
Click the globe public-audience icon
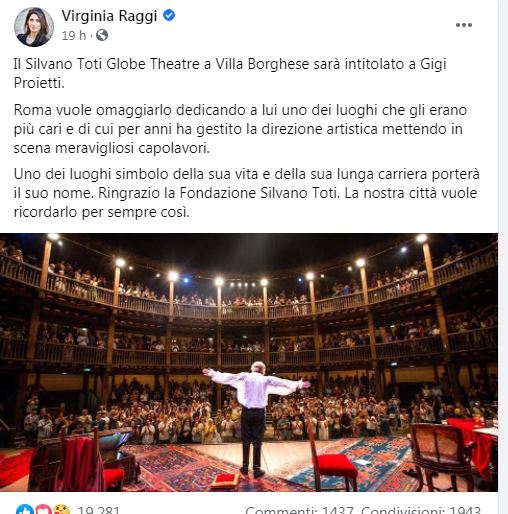[102, 35]
